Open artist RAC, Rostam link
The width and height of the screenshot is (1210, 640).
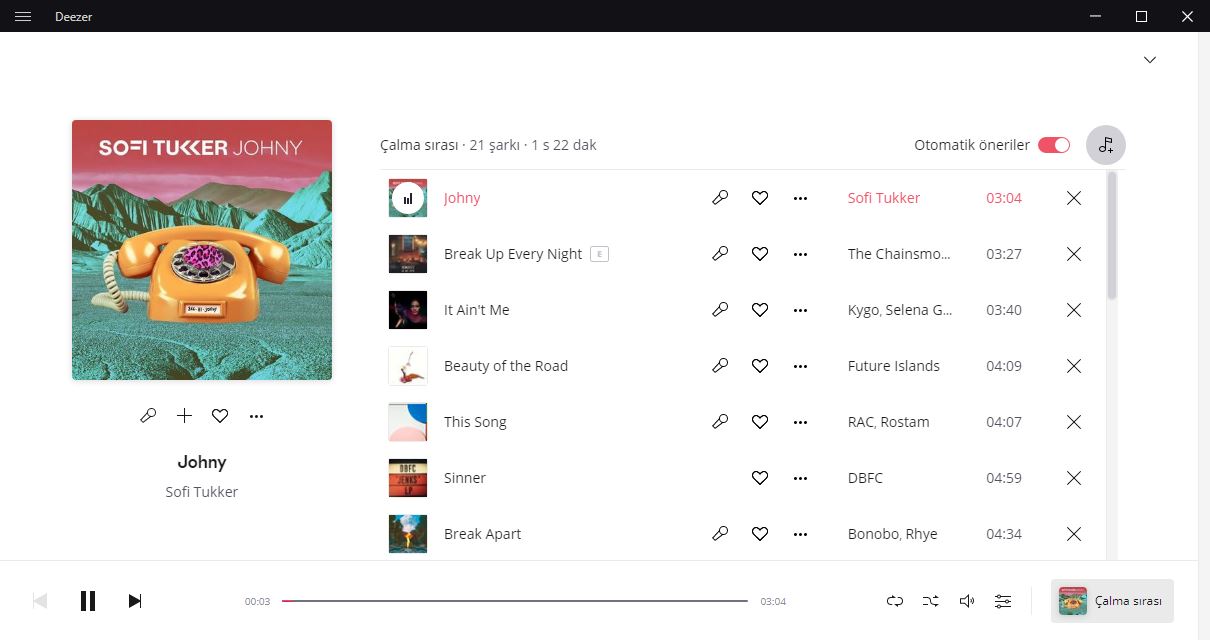889,422
